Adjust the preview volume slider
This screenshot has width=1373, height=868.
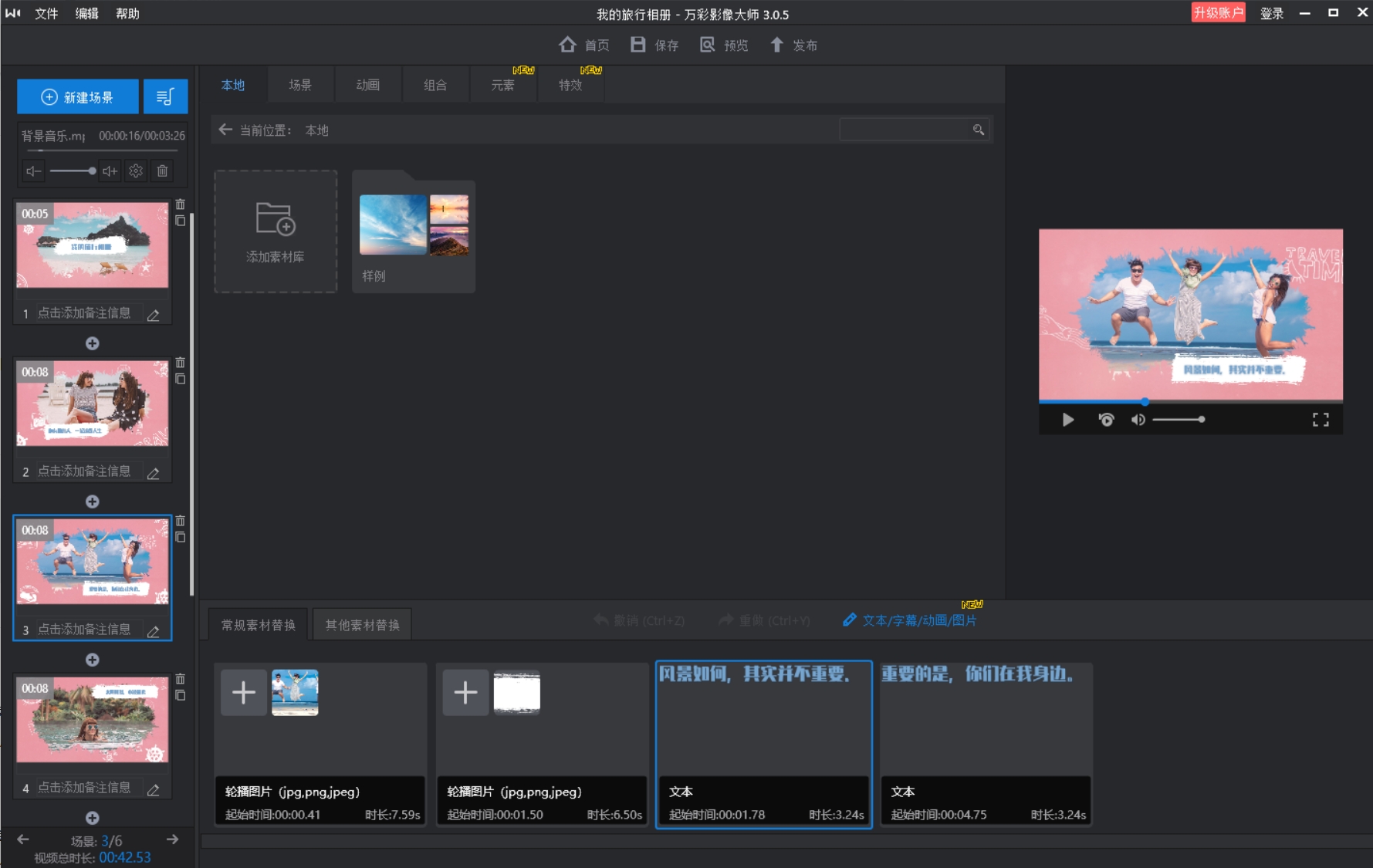click(x=1179, y=420)
